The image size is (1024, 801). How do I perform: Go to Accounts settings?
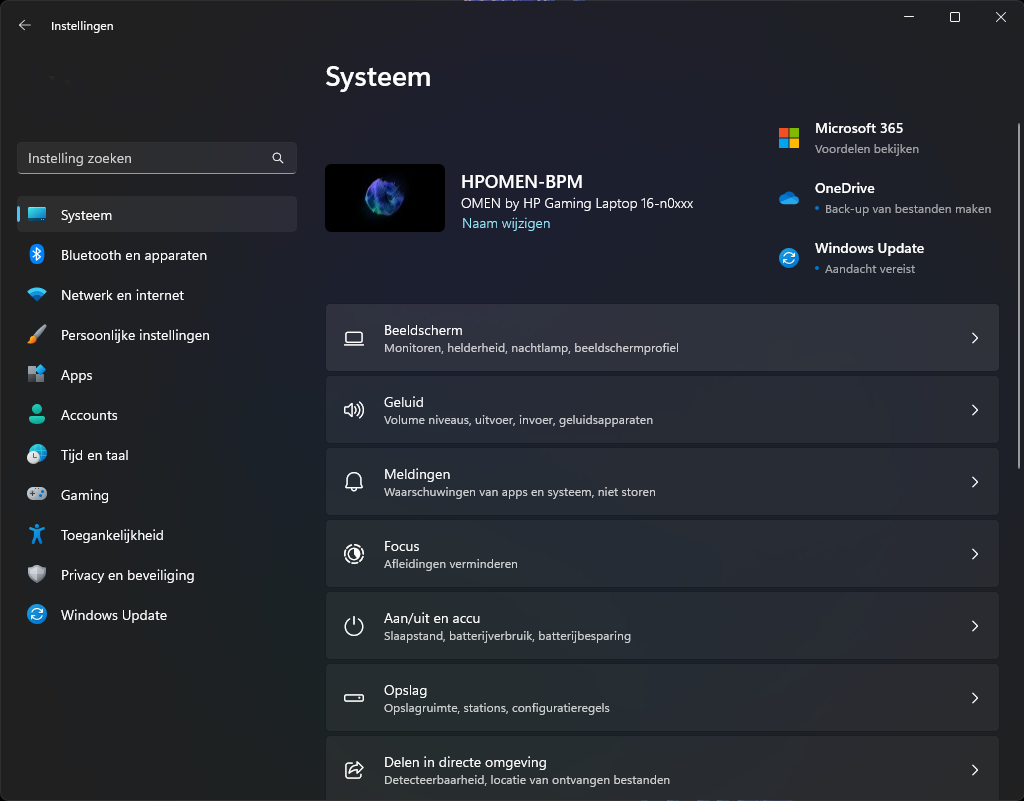(x=157, y=415)
